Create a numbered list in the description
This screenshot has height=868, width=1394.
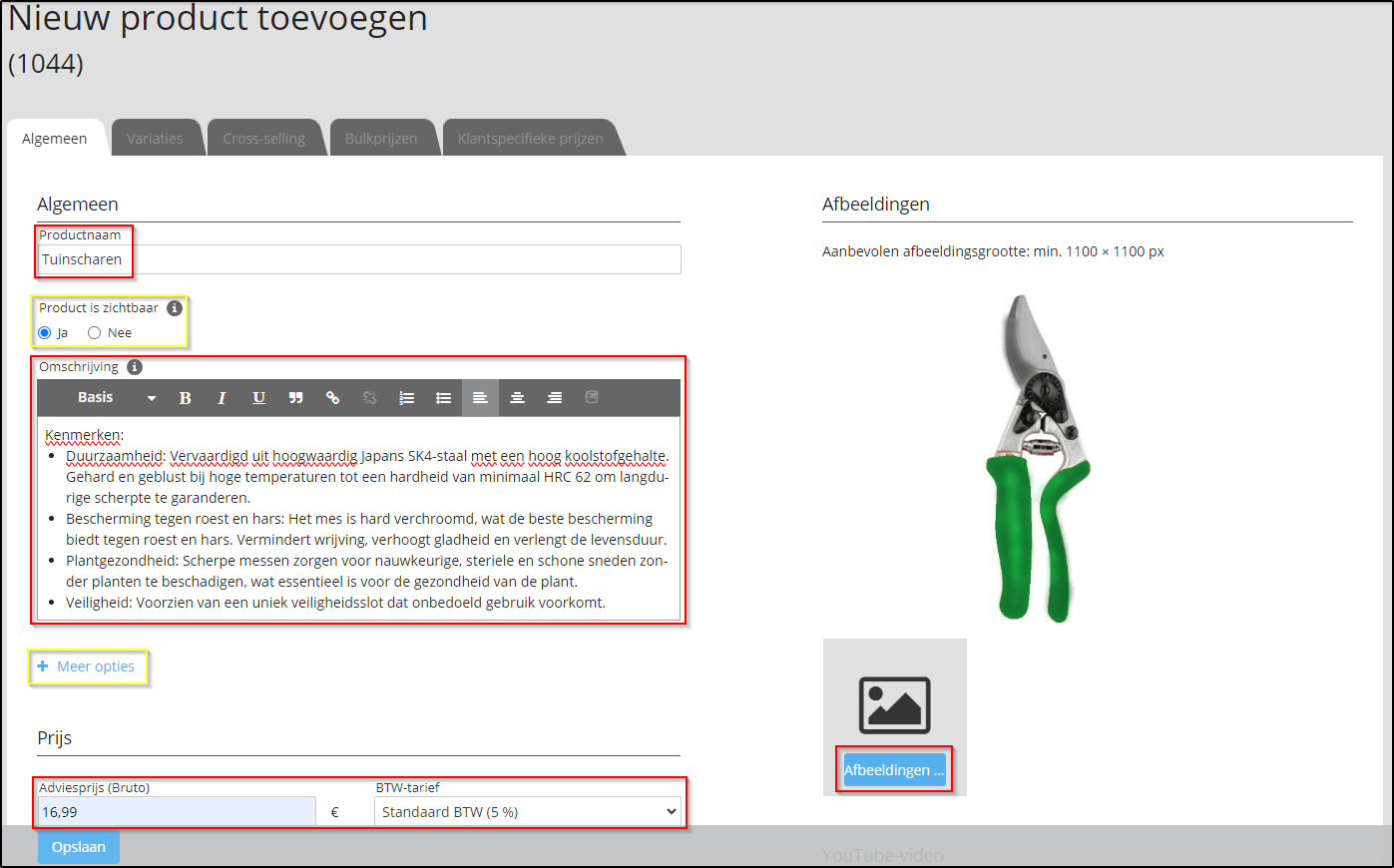pos(406,397)
